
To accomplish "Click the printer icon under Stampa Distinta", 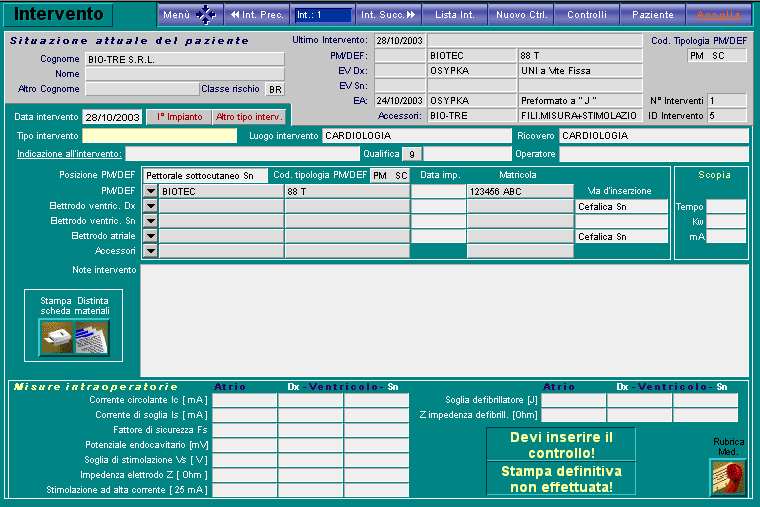I will 57,338.
